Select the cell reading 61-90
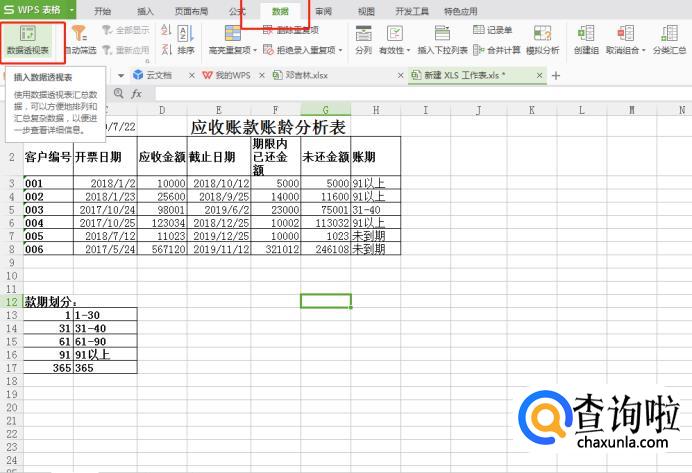The height and width of the screenshot is (473, 692). click(x=105, y=342)
